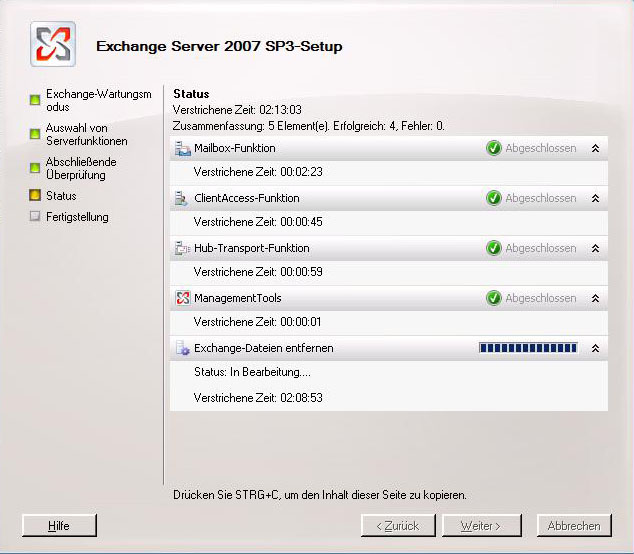Click green checkmark next to Mailbox-Funktion
Viewport: 634px width, 554px height.
click(494, 148)
